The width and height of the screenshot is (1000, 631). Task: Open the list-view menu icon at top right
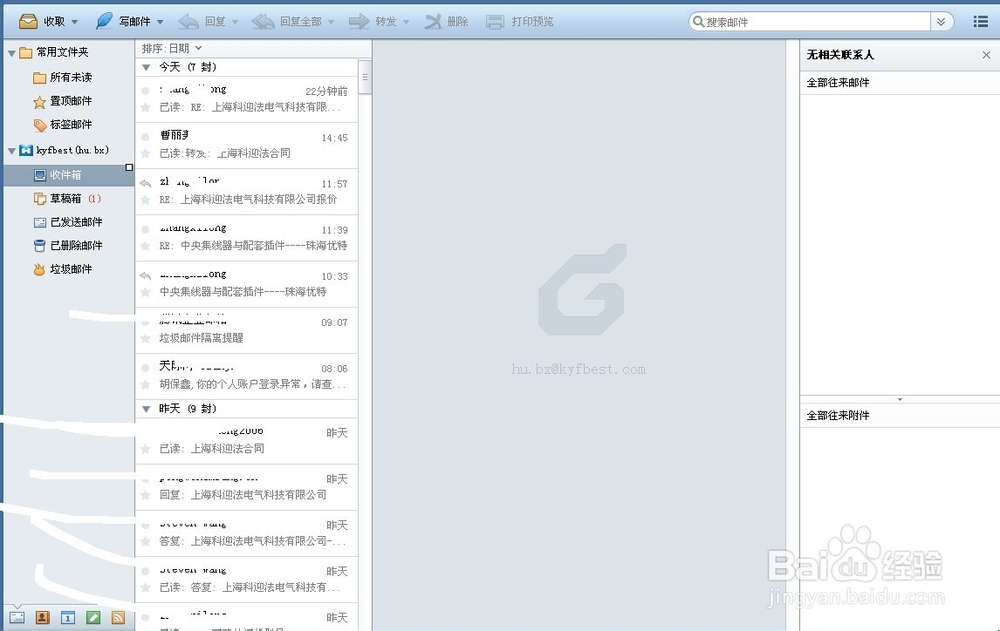click(x=981, y=22)
